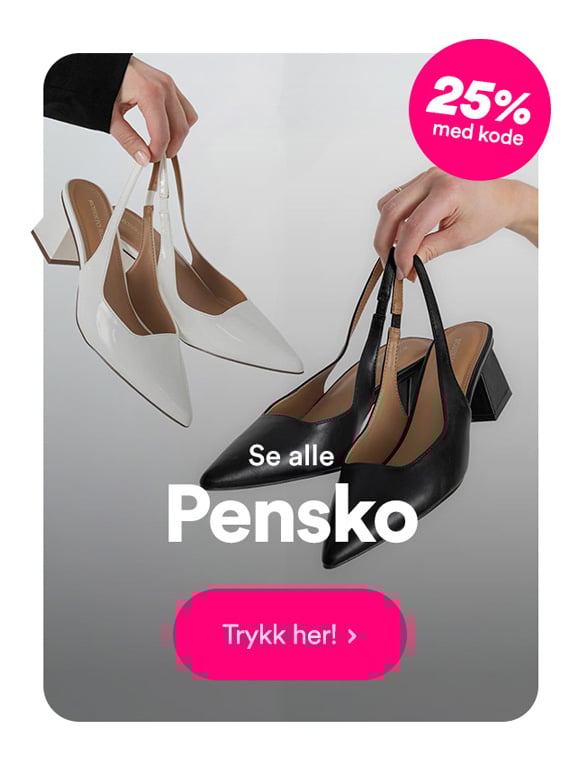
Task: Select the "Se alle" text
Action: pyautogui.click(x=291, y=456)
